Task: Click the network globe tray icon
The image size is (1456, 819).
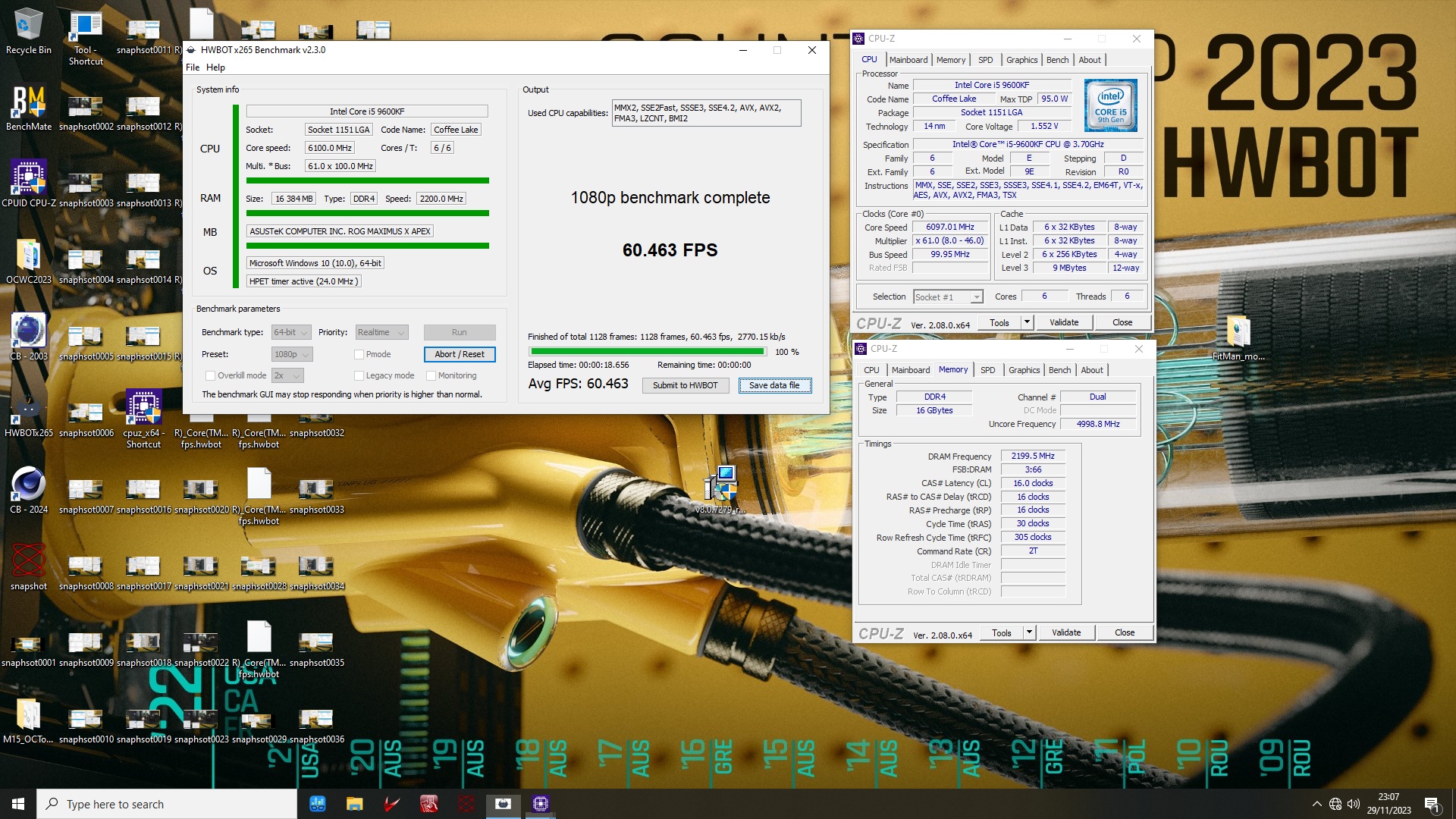Action: (1335, 804)
